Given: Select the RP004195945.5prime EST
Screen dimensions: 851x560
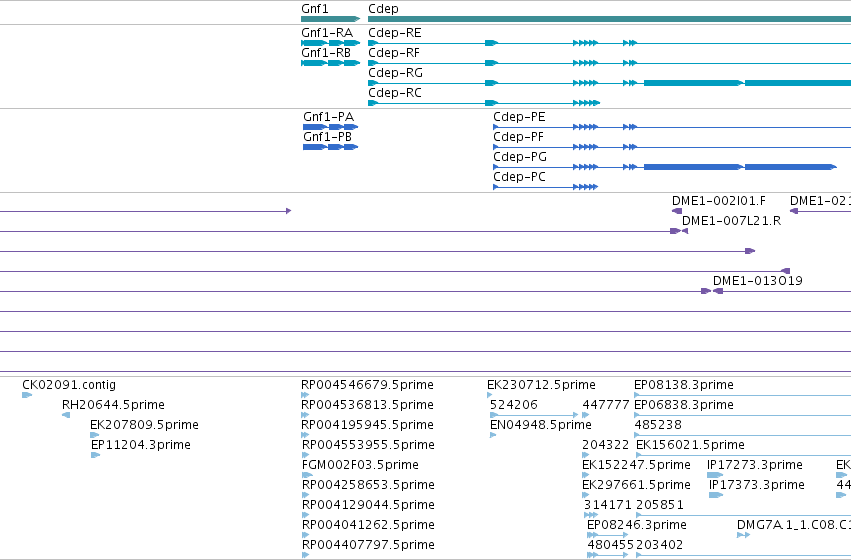Looking at the screenshot, I should coord(305,435).
